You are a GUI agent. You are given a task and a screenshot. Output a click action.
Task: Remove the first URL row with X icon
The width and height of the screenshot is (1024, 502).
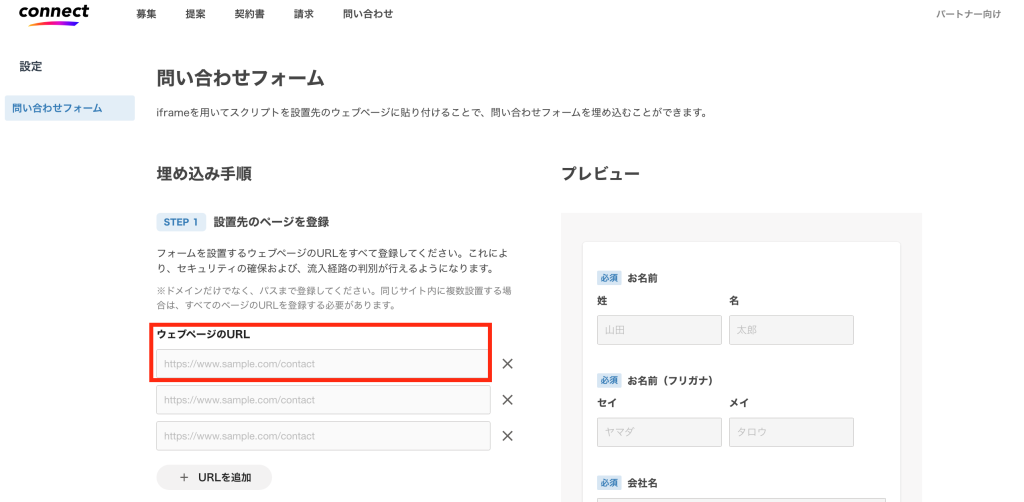click(507, 364)
